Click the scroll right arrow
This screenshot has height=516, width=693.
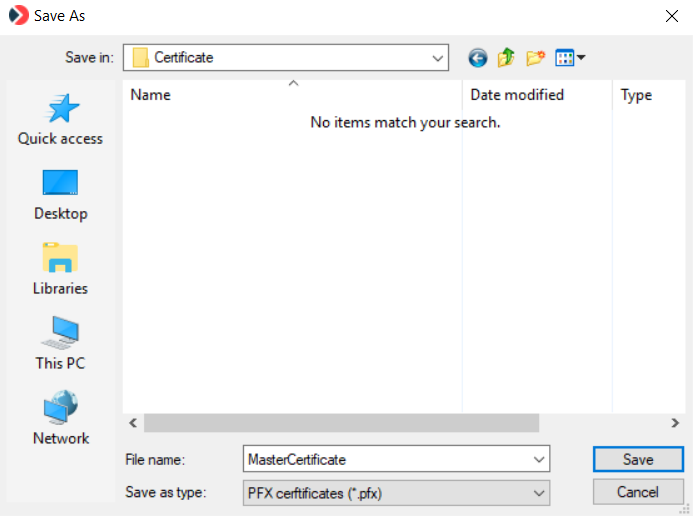coord(675,423)
